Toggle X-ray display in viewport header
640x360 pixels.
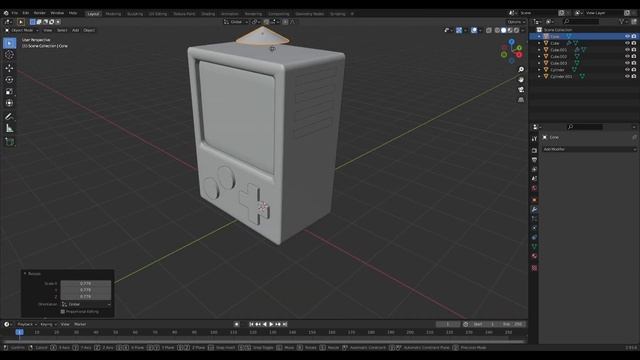coord(489,30)
